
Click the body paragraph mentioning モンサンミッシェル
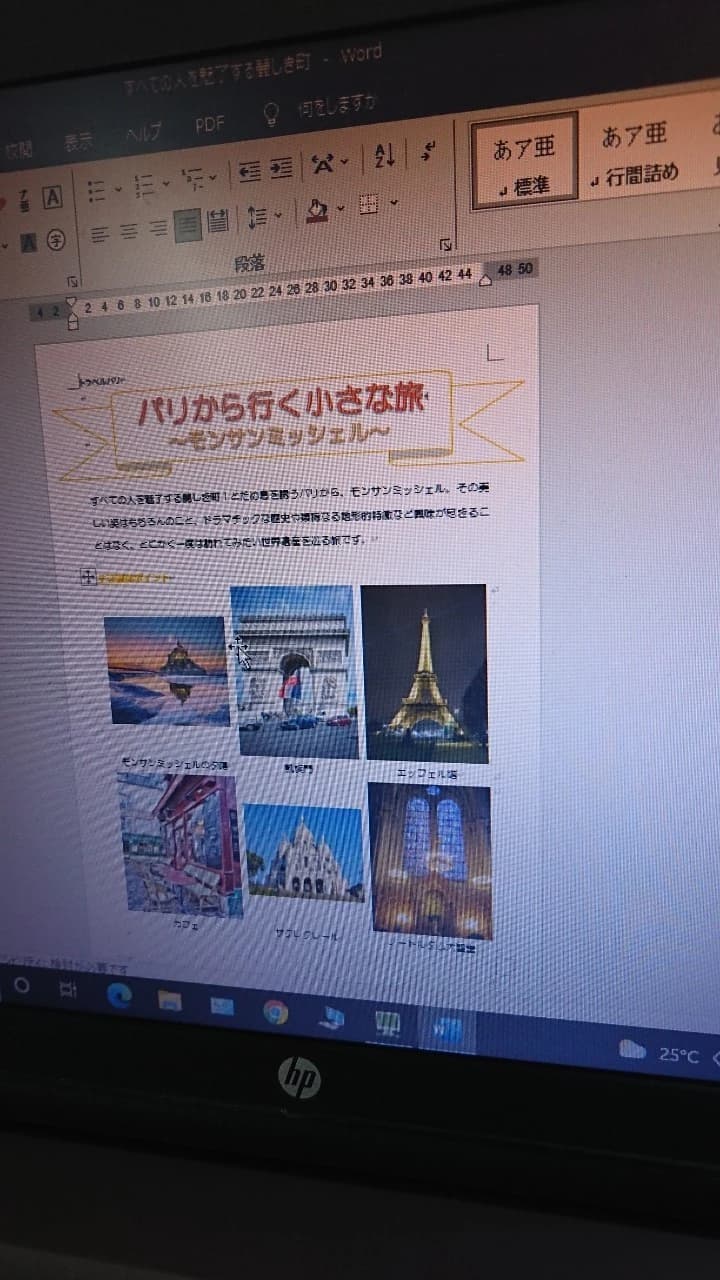[290, 518]
